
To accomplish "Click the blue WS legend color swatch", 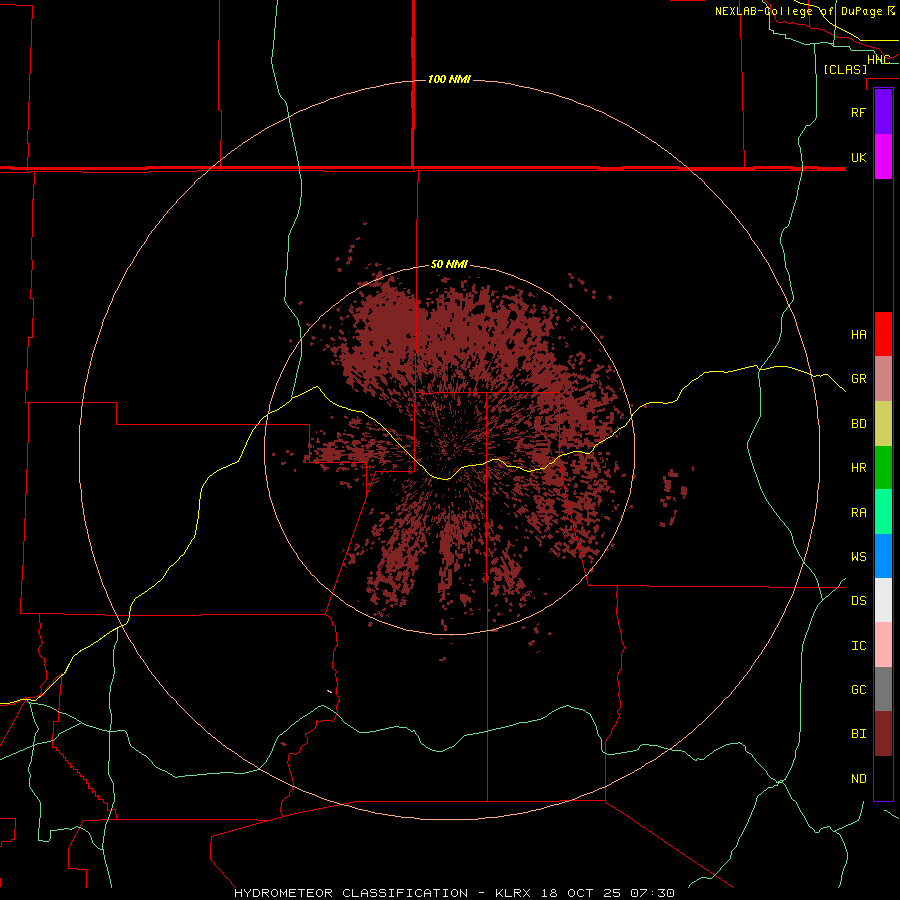I will (883, 556).
